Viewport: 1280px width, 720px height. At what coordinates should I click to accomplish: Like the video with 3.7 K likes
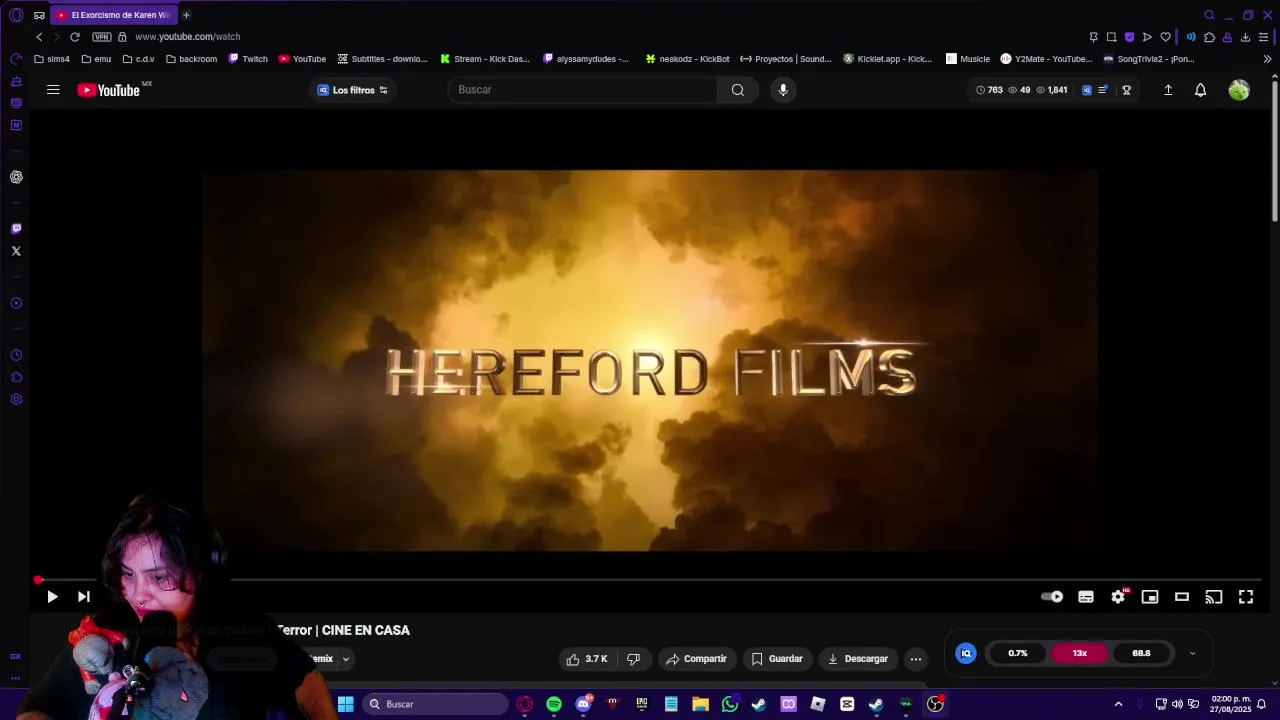click(586, 659)
